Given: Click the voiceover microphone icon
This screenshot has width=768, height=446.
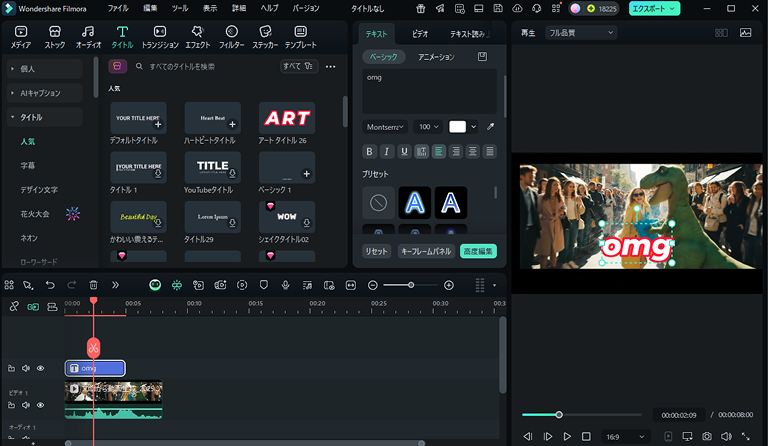Looking at the screenshot, I should pyautogui.click(x=286, y=285).
